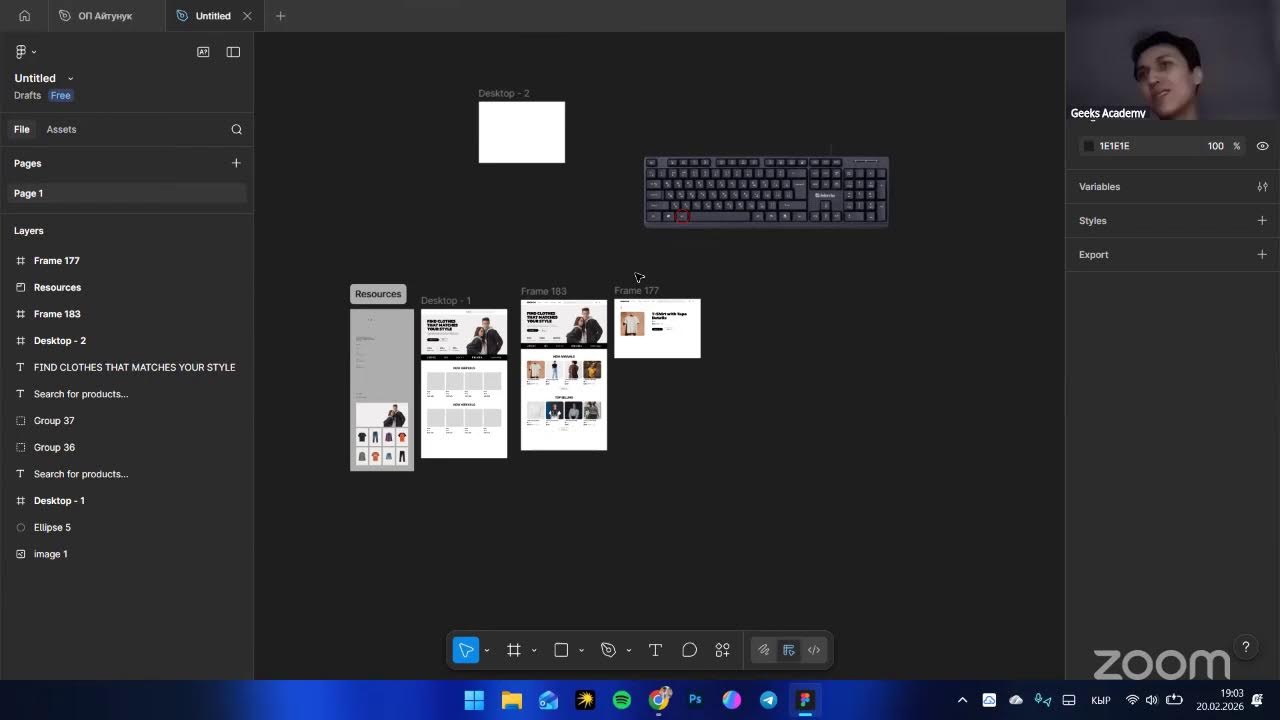
Task: Switch the КЫР keyboard language
Action: tap(1101, 700)
